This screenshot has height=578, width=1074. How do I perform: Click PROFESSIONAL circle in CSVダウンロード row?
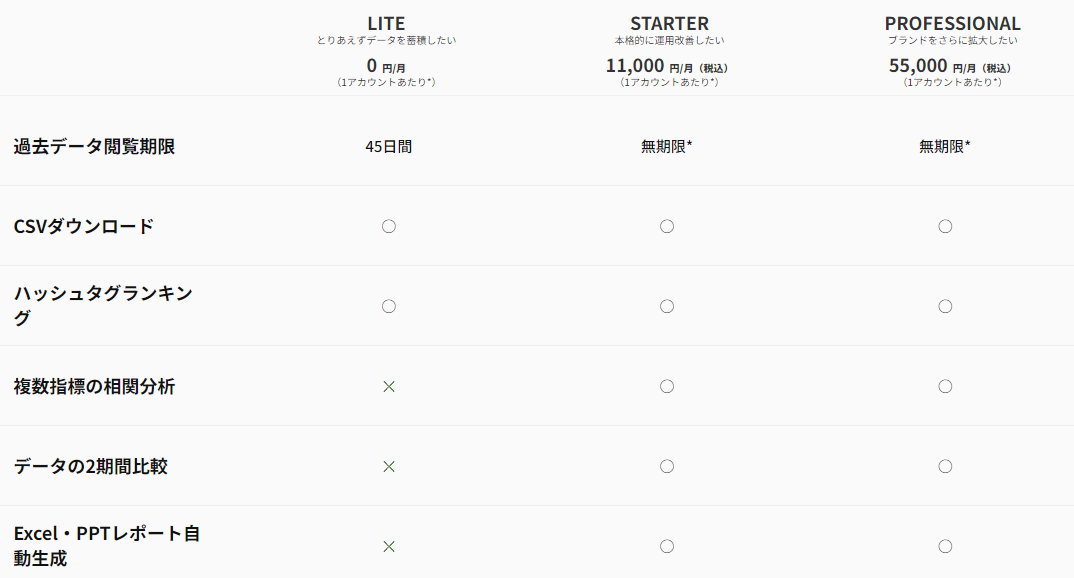(945, 226)
